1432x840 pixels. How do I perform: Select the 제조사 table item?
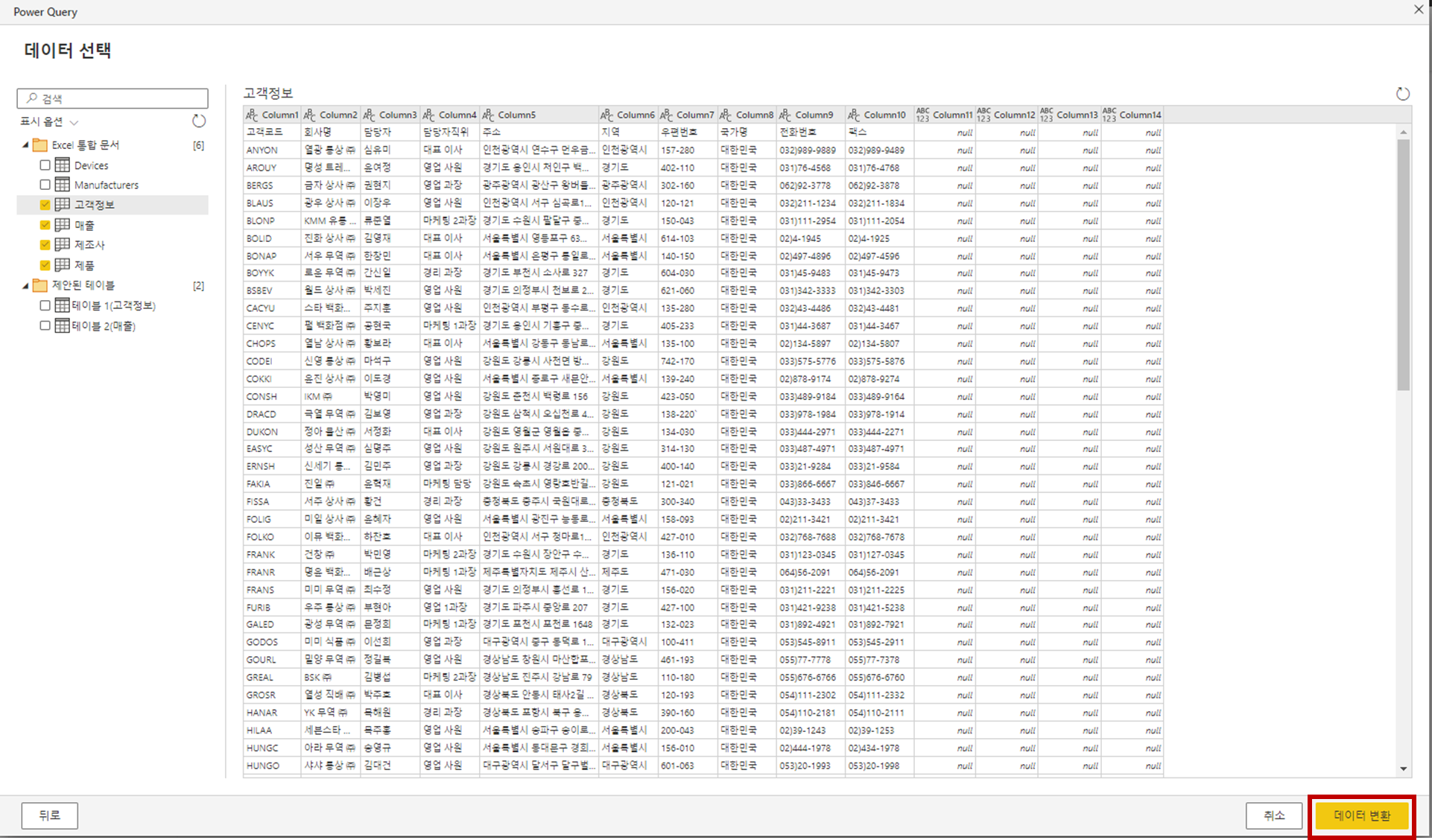click(x=89, y=245)
